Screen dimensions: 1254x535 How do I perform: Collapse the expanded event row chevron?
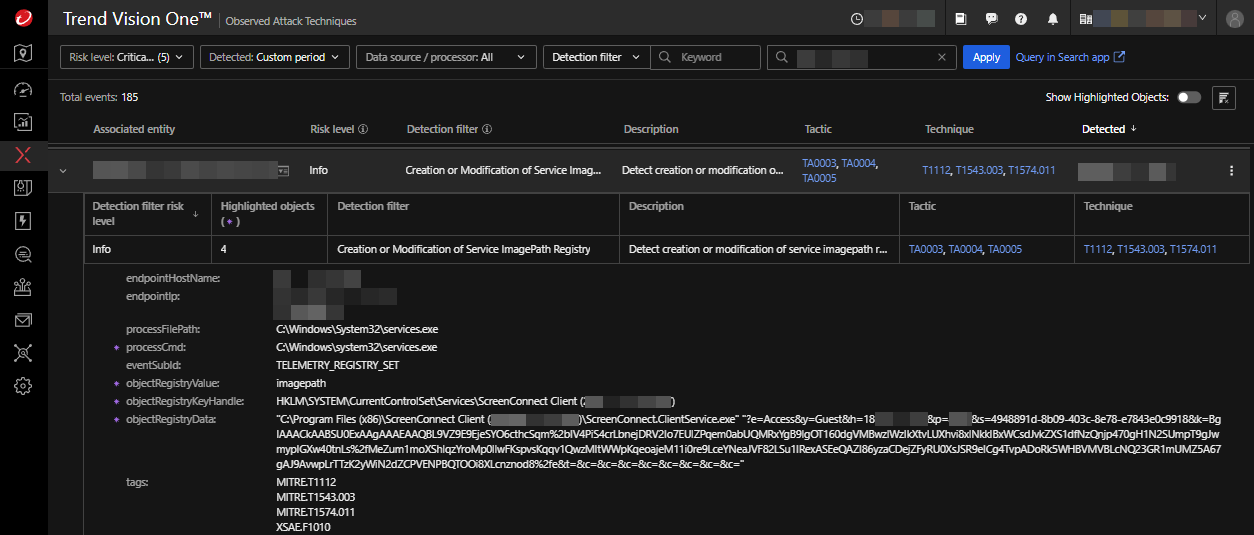point(63,171)
